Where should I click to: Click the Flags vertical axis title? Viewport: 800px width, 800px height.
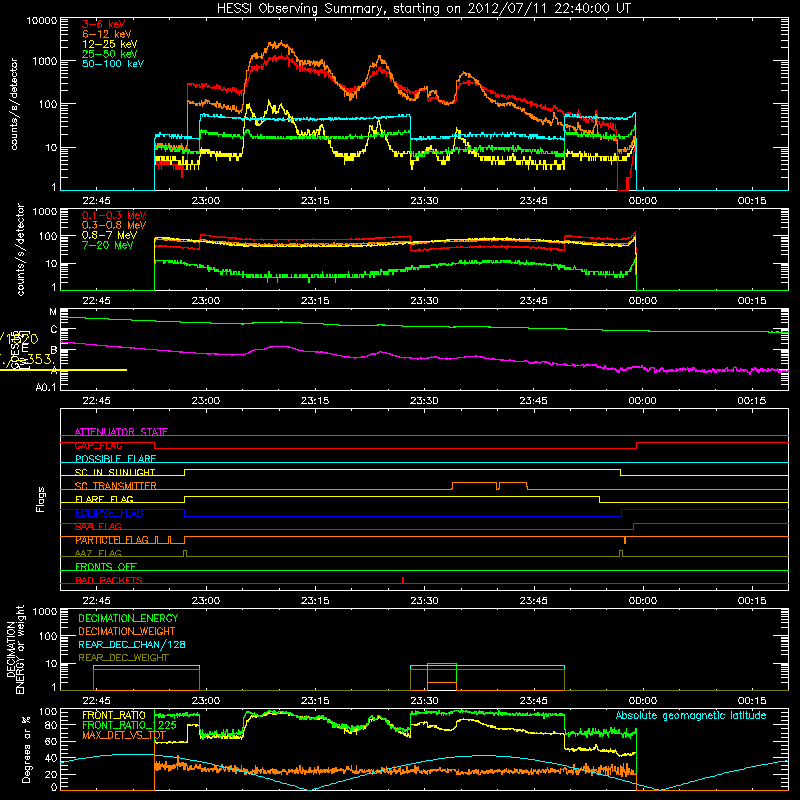tap(41, 499)
